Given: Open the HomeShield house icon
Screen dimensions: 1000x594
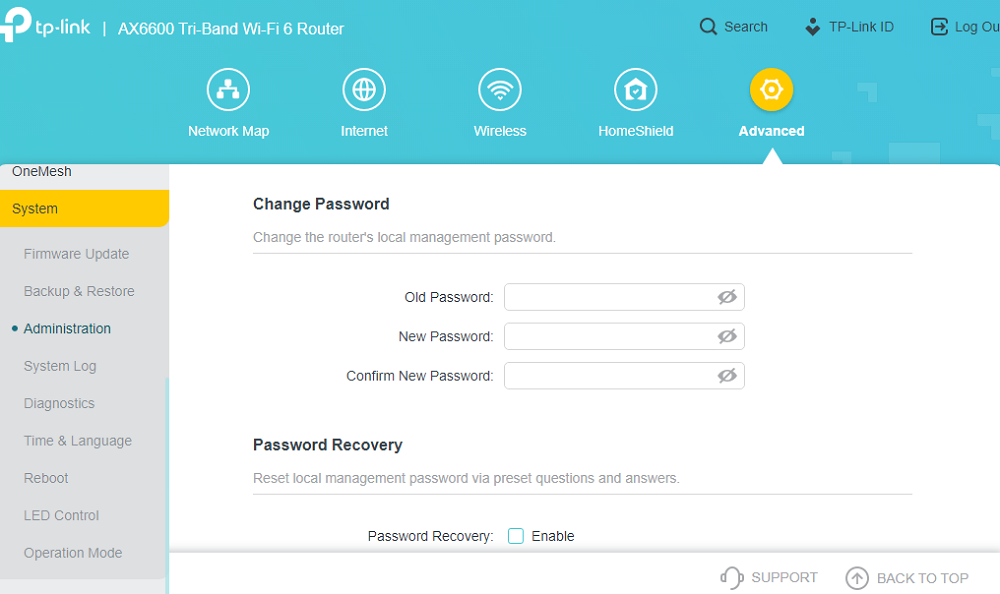Looking at the screenshot, I should click(x=636, y=89).
